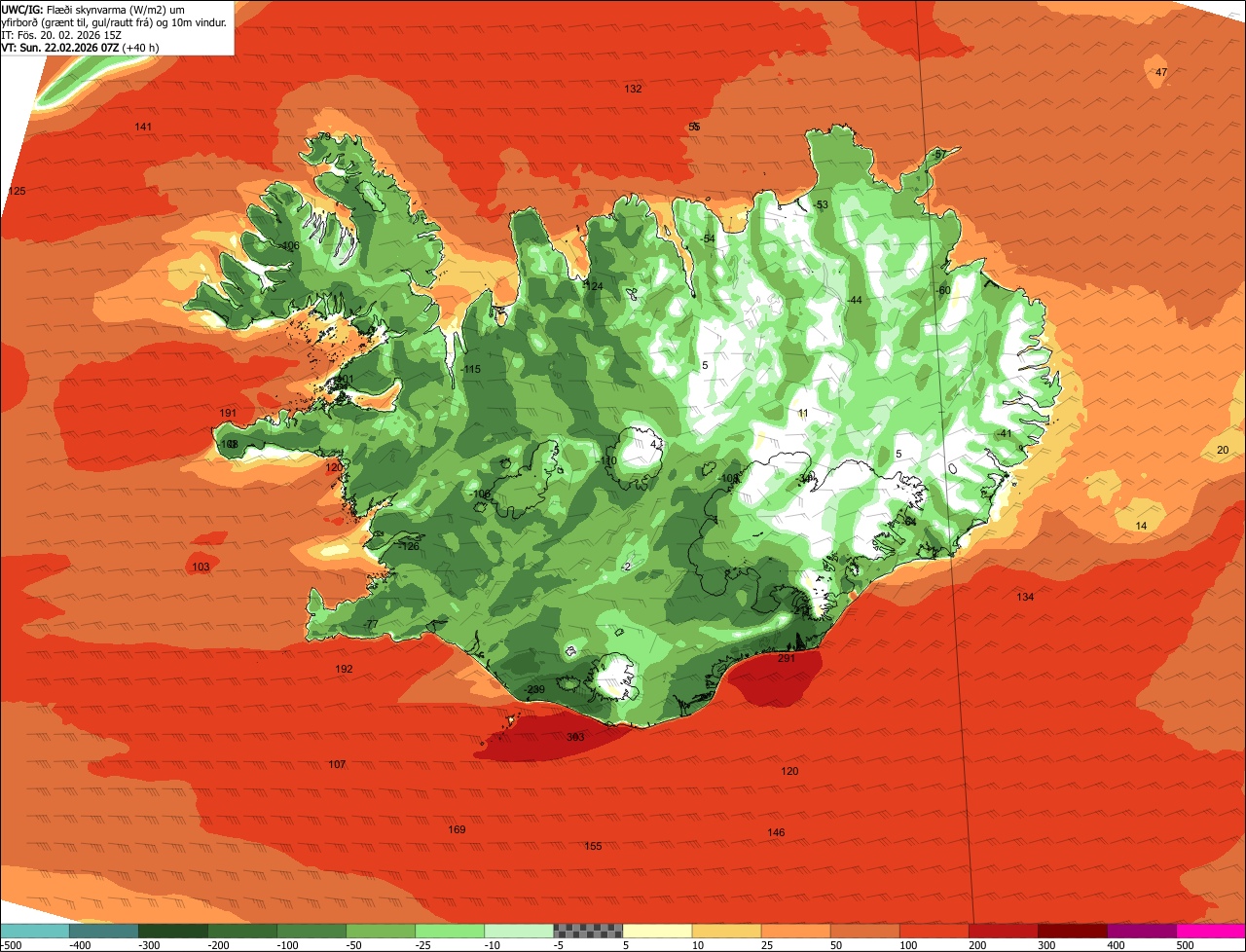1246x952 pixels.
Task: Select the darkest green -300 legend swatch
Action: tap(173, 931)
